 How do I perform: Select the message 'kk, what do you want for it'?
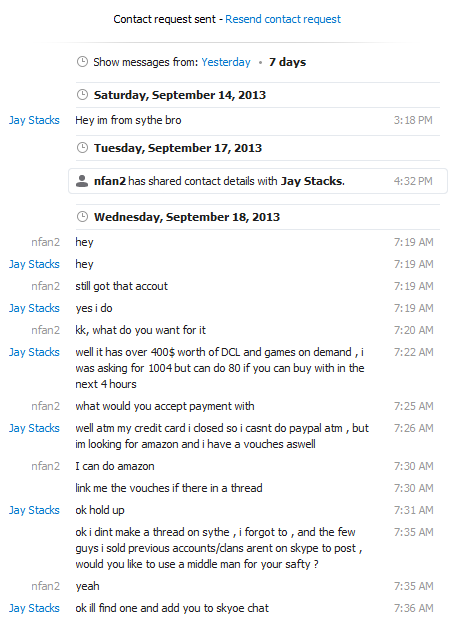(x=140, y=330)
